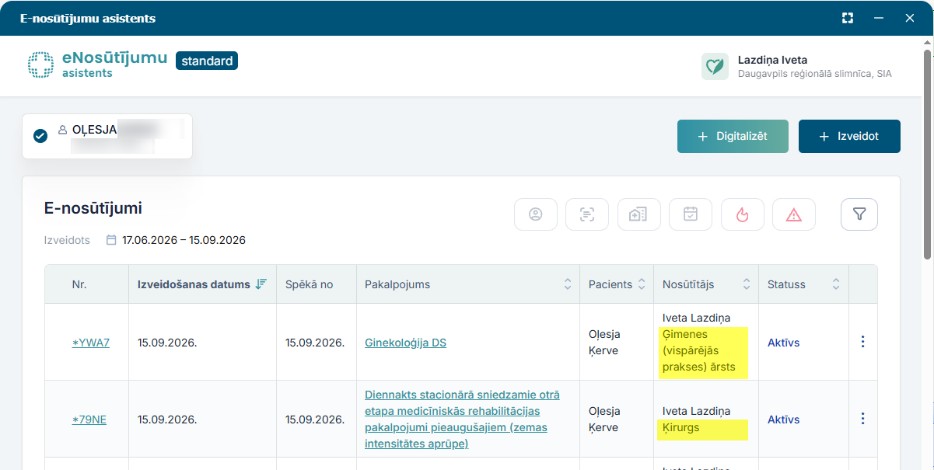
Task: Click the Lazdiņa Iveta user profile
Action: pyautogui.click(x=797, y=66)
